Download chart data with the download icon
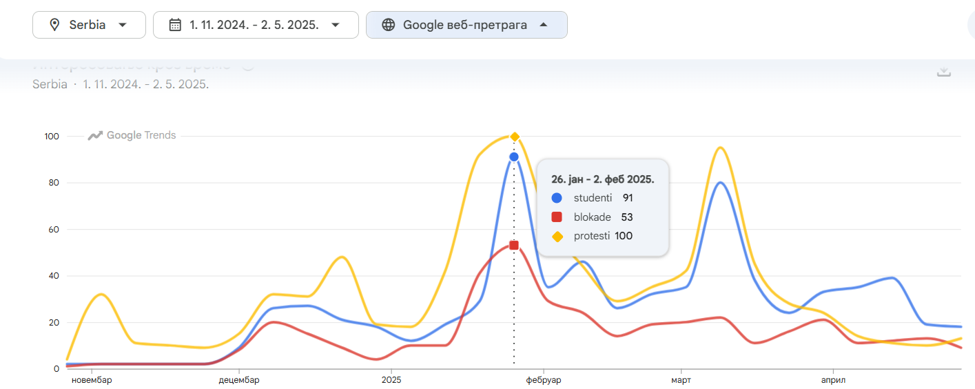The image size is (975, 389). [944, 72]
